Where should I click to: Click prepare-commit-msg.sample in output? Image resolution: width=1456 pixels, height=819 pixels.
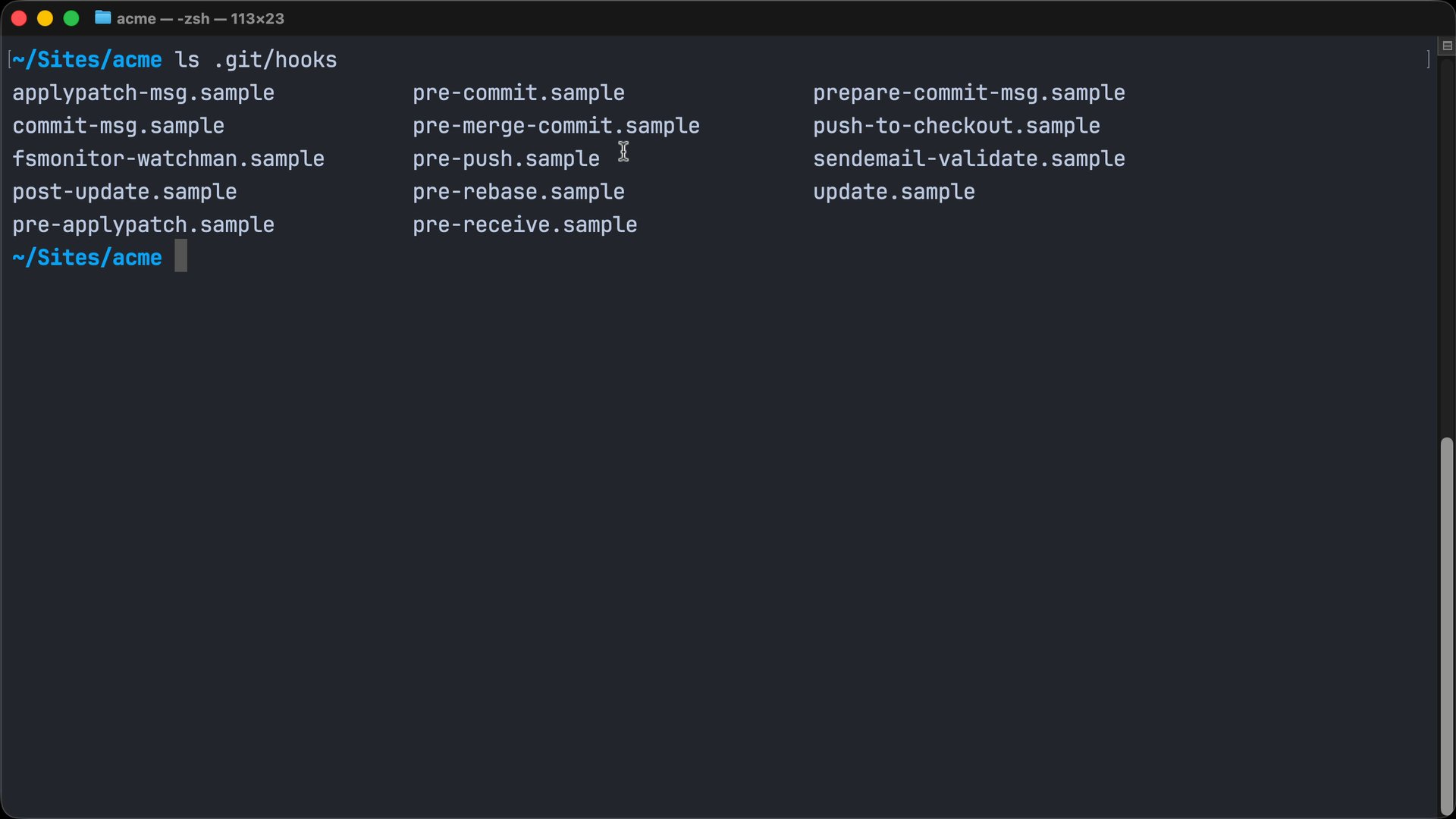click(968, 93)
